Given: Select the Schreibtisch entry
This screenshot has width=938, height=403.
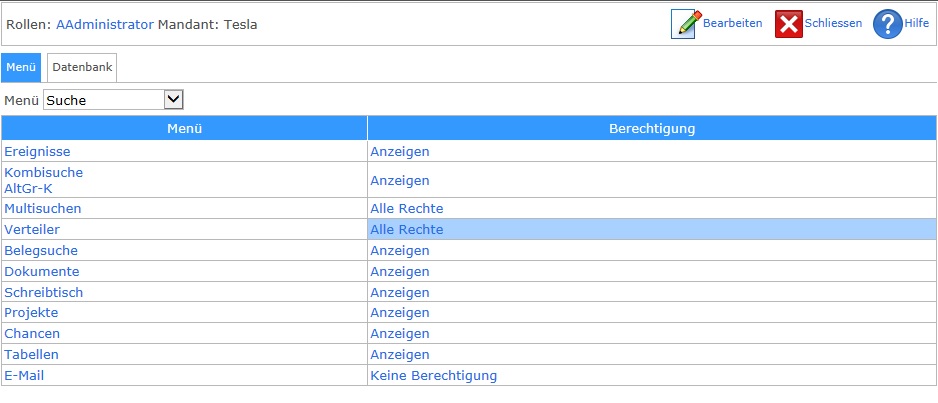Looking at the screenshot, I should 44,292.
